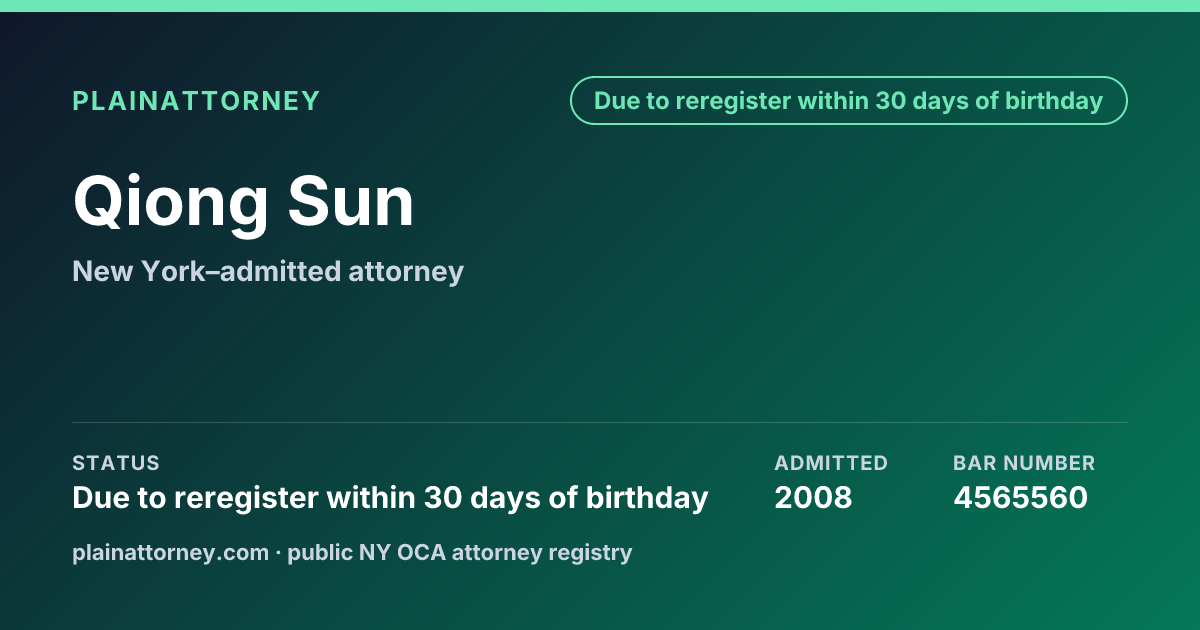Click the horizontal divider line above status

point(600,422)
